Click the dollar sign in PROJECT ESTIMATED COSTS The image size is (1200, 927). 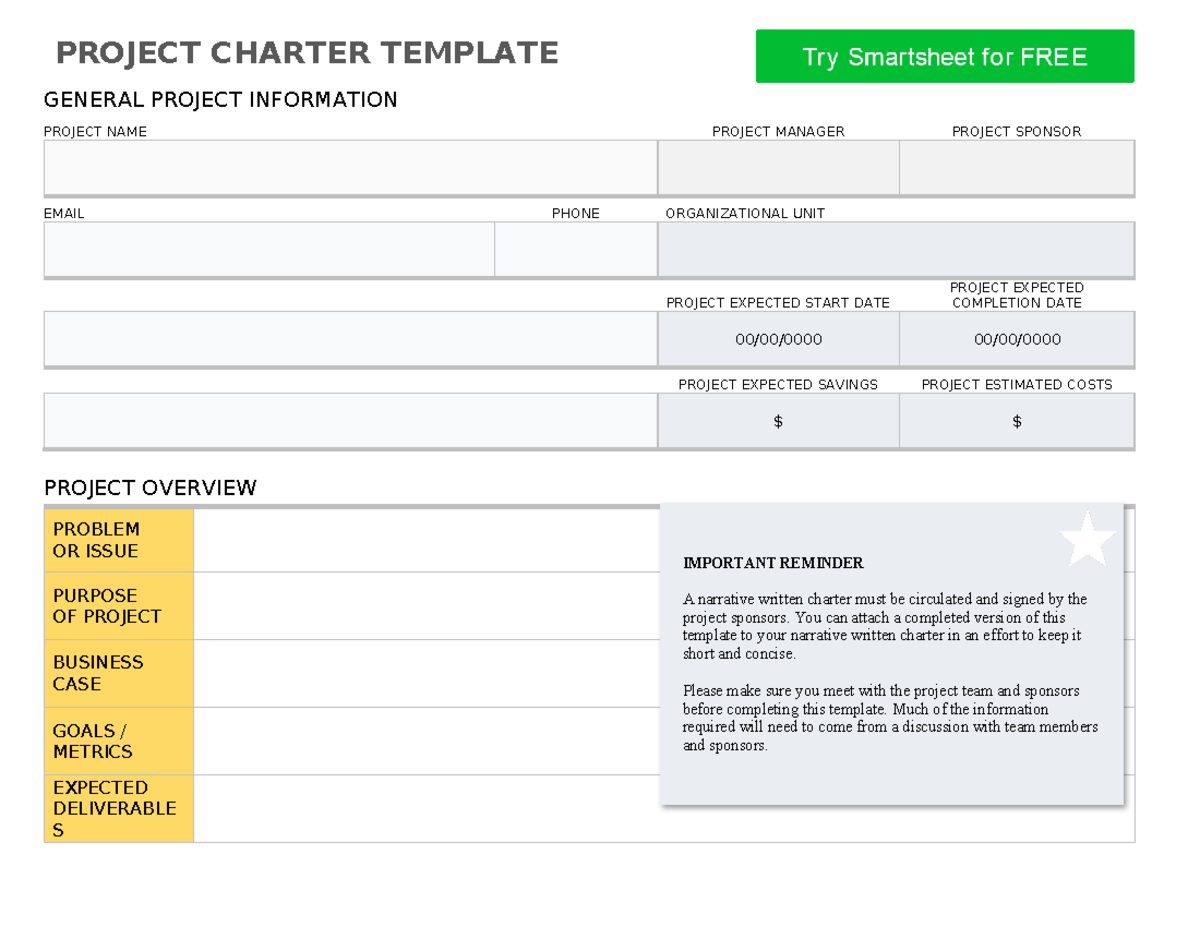1016,421
